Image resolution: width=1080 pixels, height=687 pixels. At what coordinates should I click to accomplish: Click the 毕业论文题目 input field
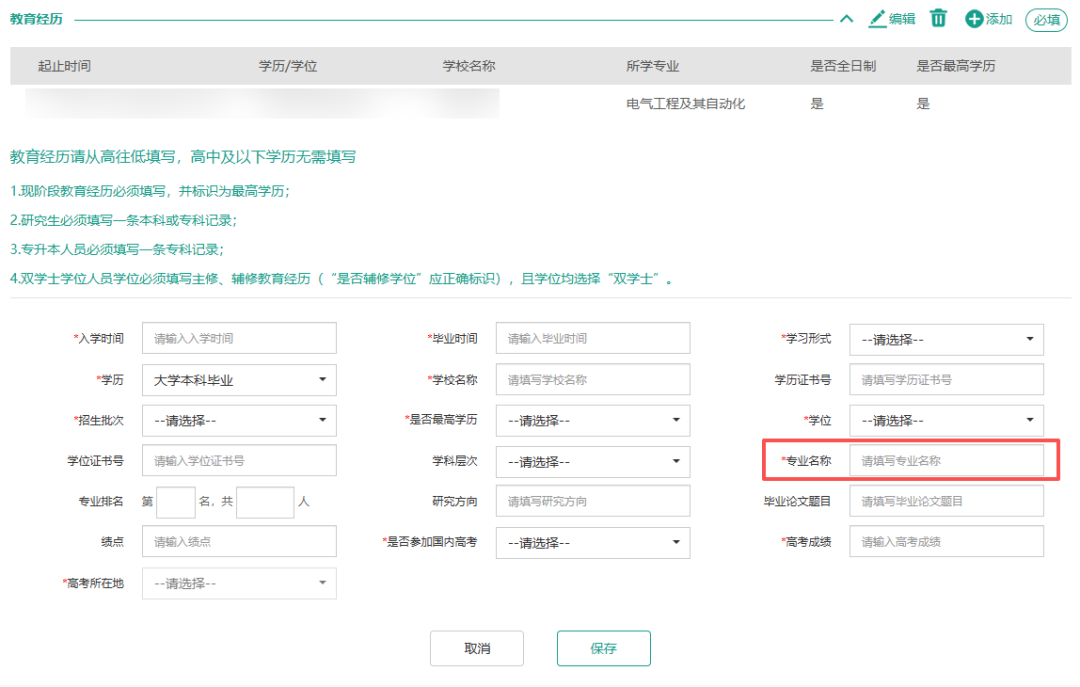946,501
